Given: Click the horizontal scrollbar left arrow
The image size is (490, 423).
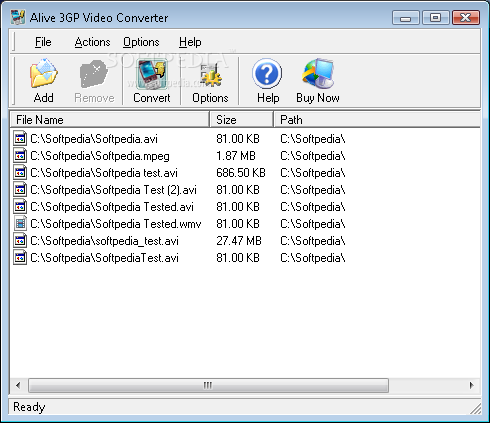Looking at the screenshot, I should tap(18, 385).
